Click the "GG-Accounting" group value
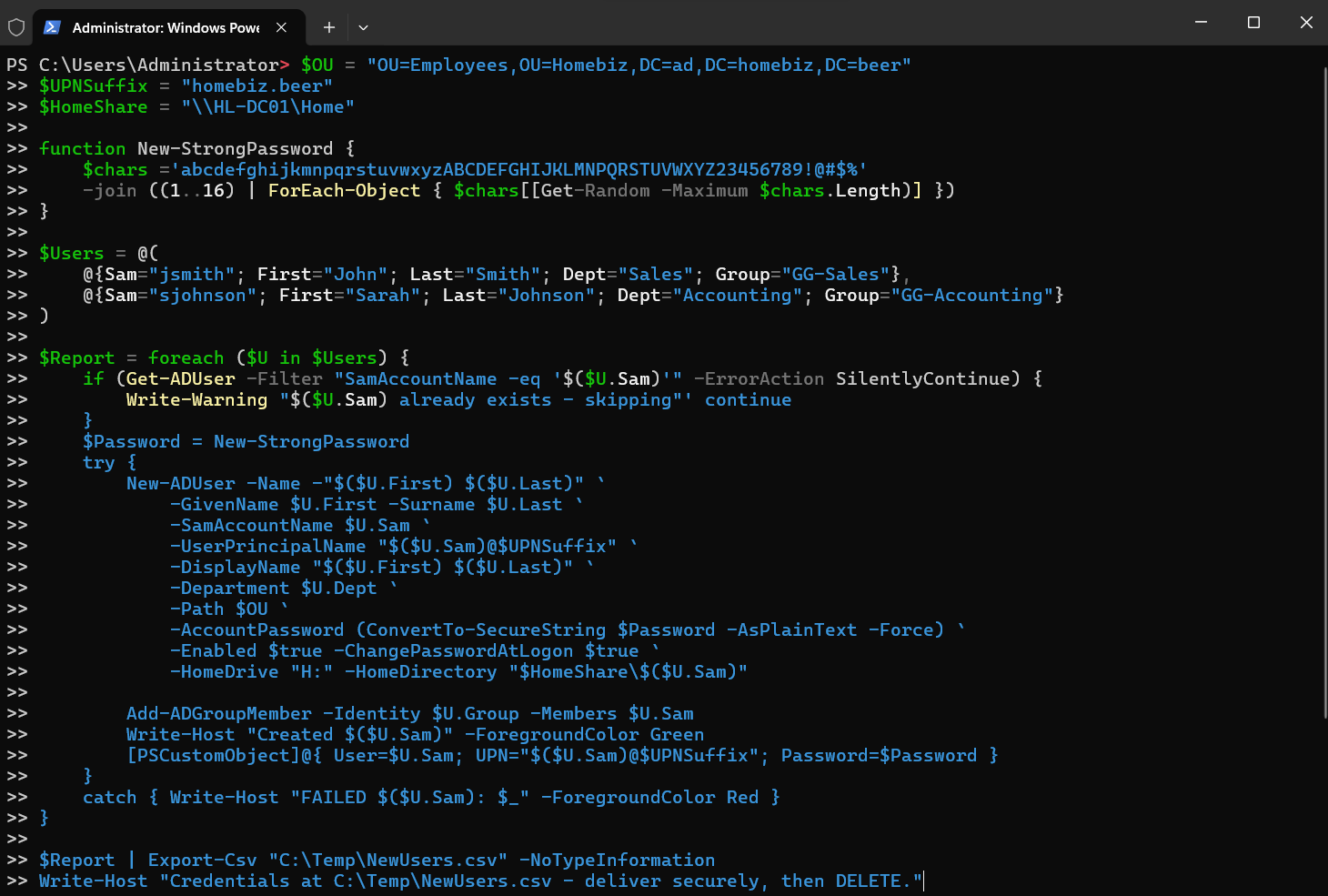 pyautogui.click(x=972, y=295)
